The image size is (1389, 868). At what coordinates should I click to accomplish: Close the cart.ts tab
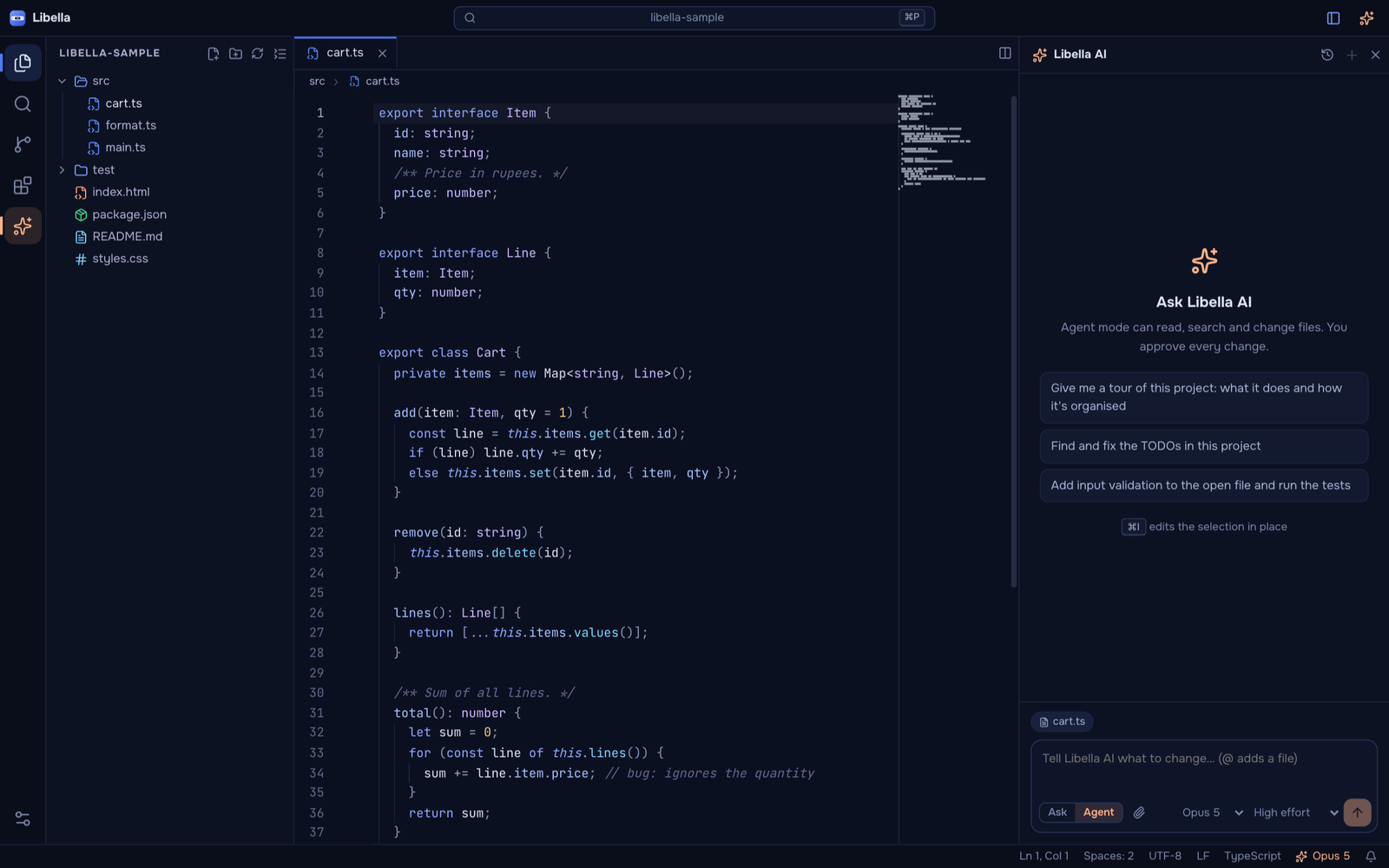[382, 53]
